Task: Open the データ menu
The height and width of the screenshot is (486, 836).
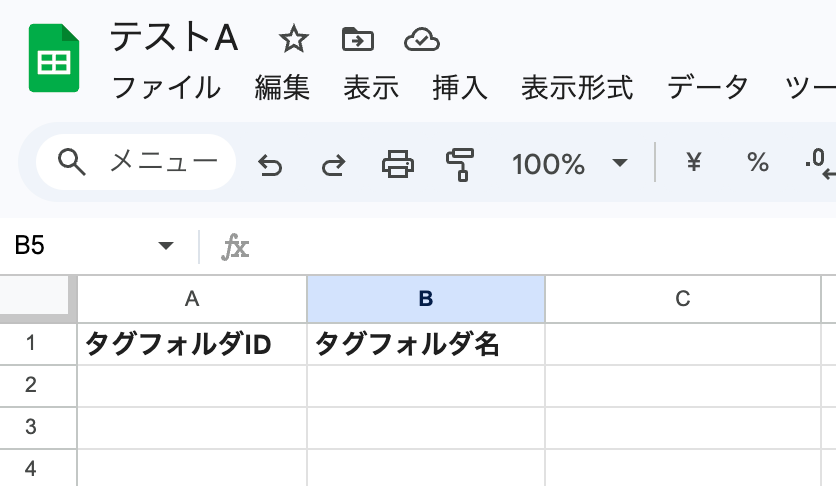Action: 708,88
